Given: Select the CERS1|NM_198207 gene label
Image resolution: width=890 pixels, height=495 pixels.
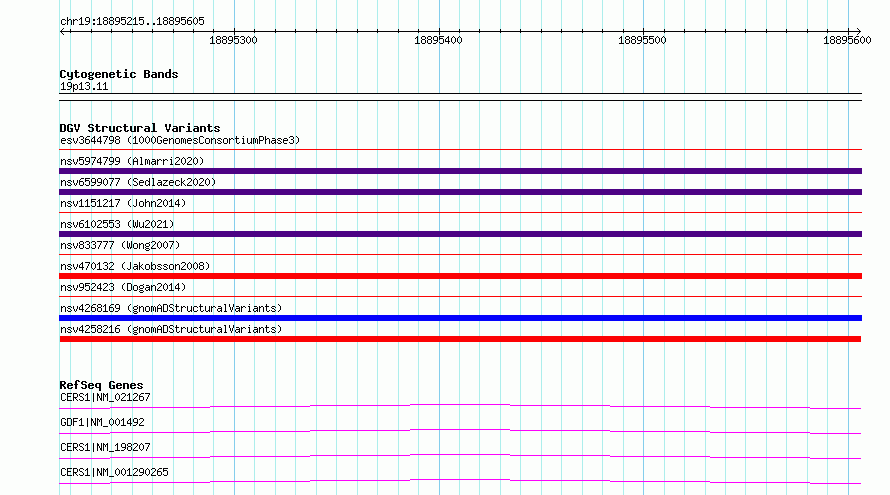Looking at the screenshot, I should (x=105, y=447).
